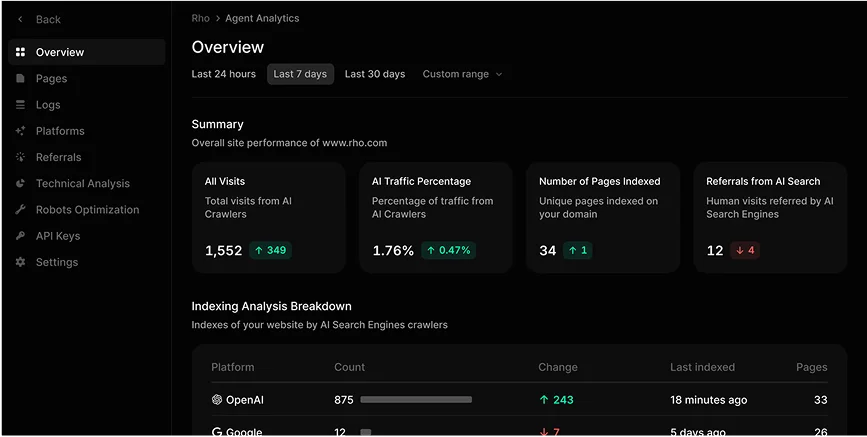Click the Referrals icon in sidebar
Viewport: 867px width, 437px height.
[20, 157]
